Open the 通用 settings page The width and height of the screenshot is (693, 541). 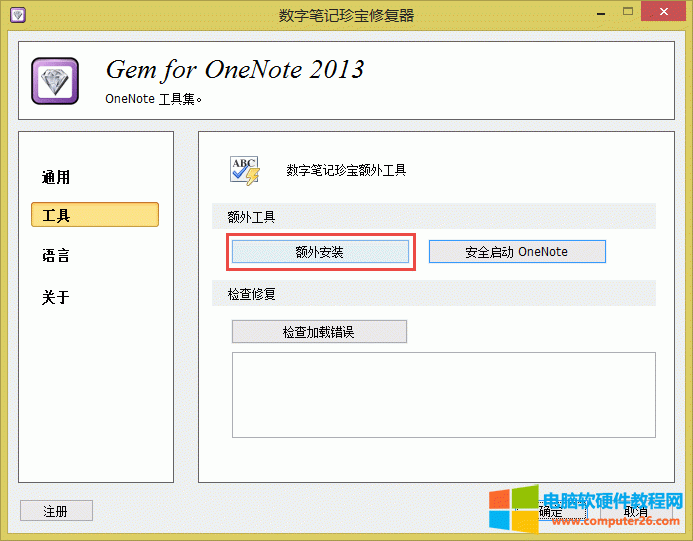click(56, 177)
